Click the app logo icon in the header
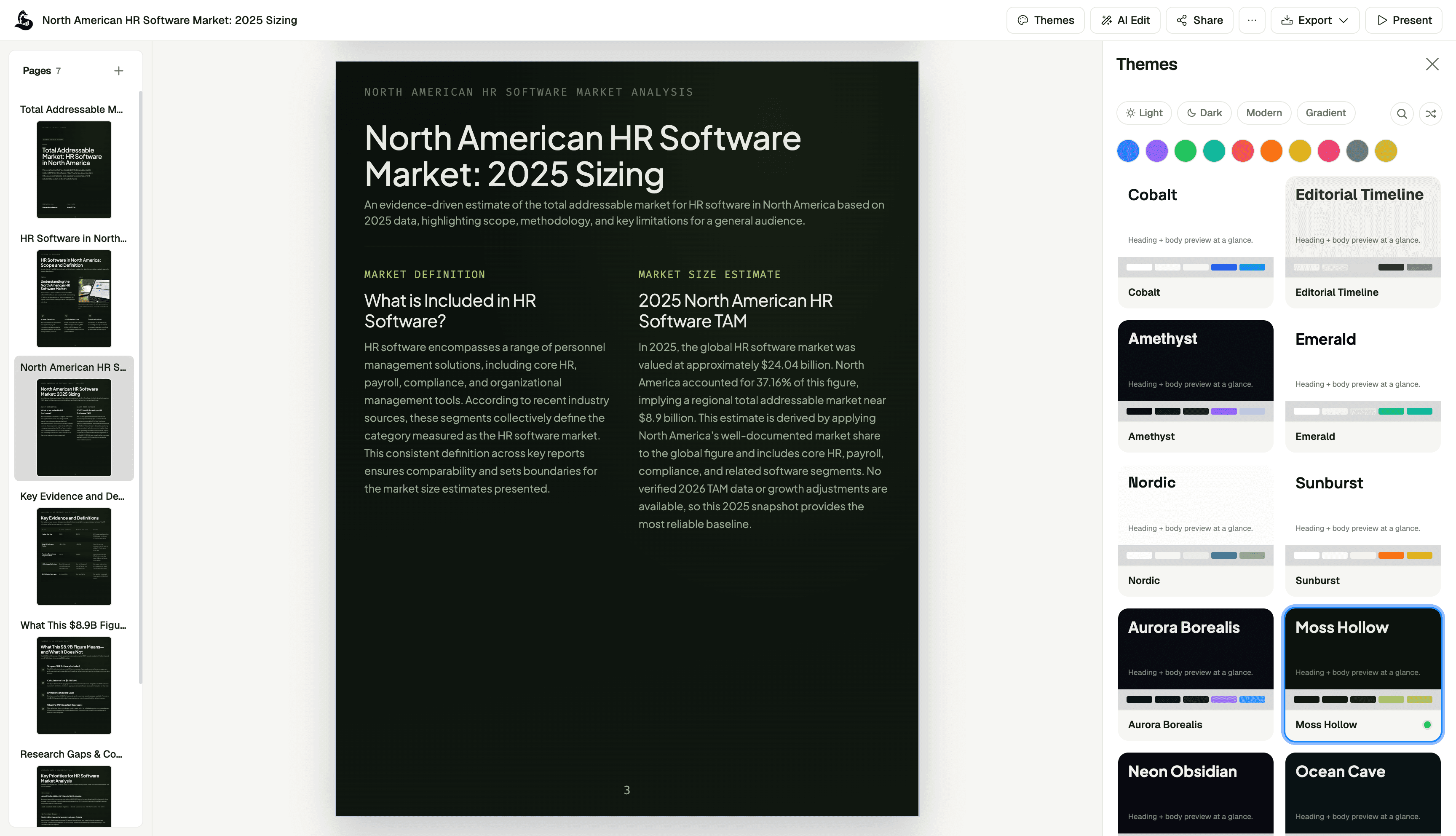Image resolution: width=1456 pixels, height=836 pixels. [24, 20]
